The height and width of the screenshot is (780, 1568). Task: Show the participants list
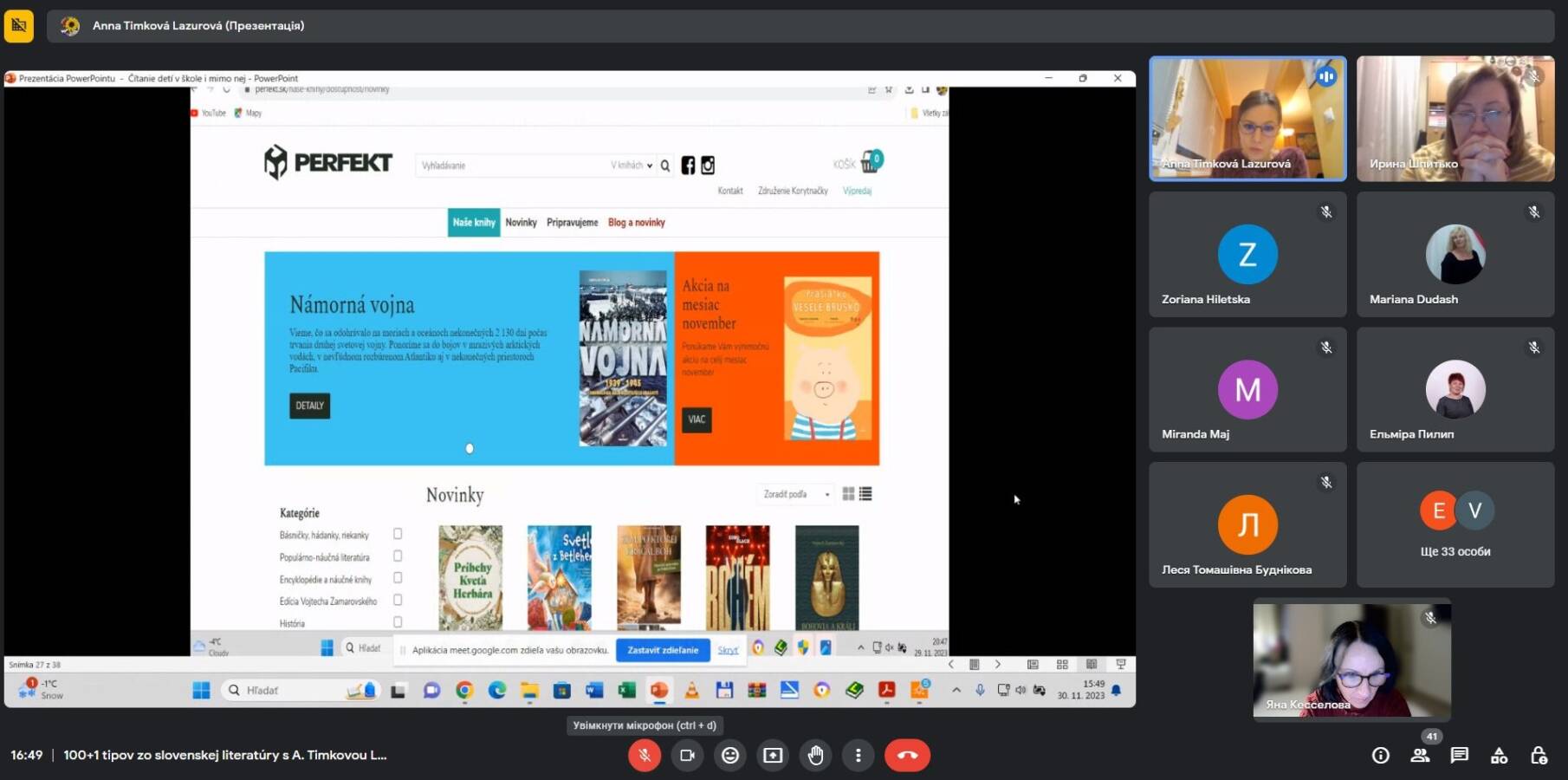point(1420,755)
